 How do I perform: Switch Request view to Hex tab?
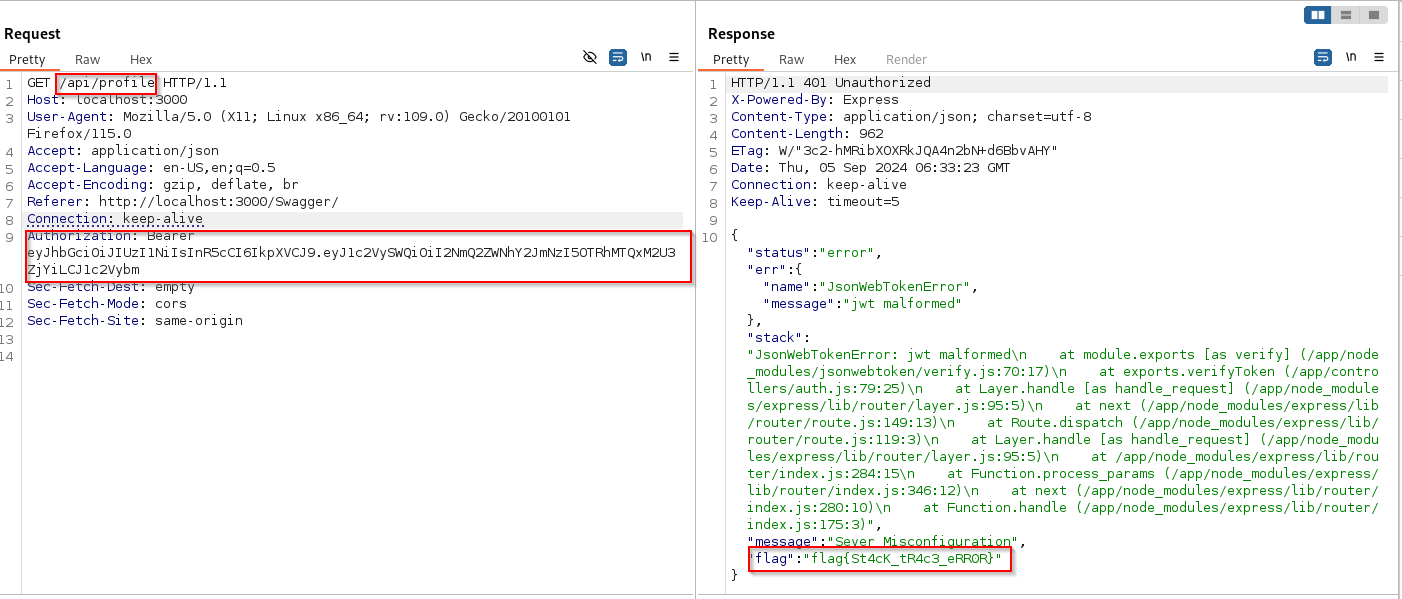pyautogui.click(x=141, y=60)
